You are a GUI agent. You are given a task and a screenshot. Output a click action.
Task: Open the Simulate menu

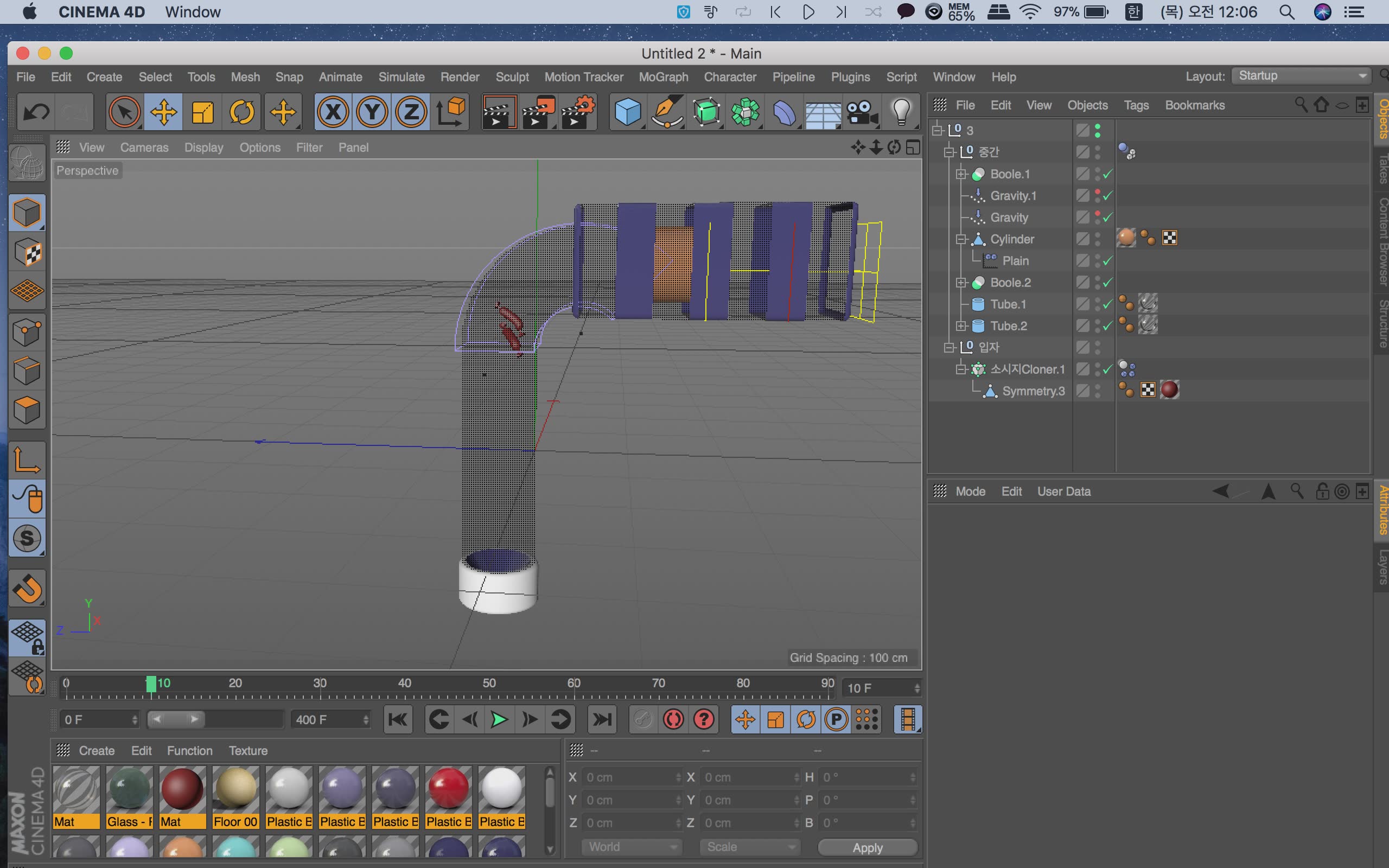click(401, 77)
